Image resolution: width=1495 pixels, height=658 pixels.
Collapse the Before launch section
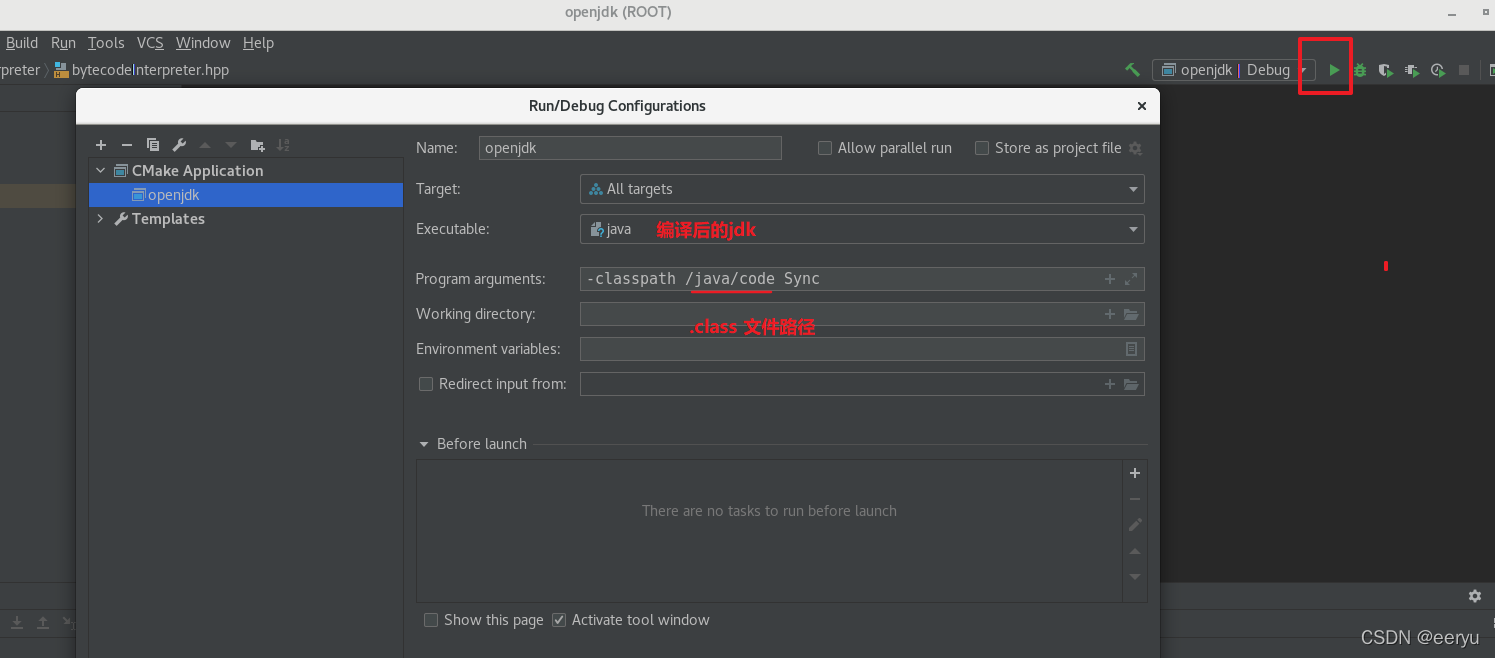pyautogui.click(x=424, y=444)
